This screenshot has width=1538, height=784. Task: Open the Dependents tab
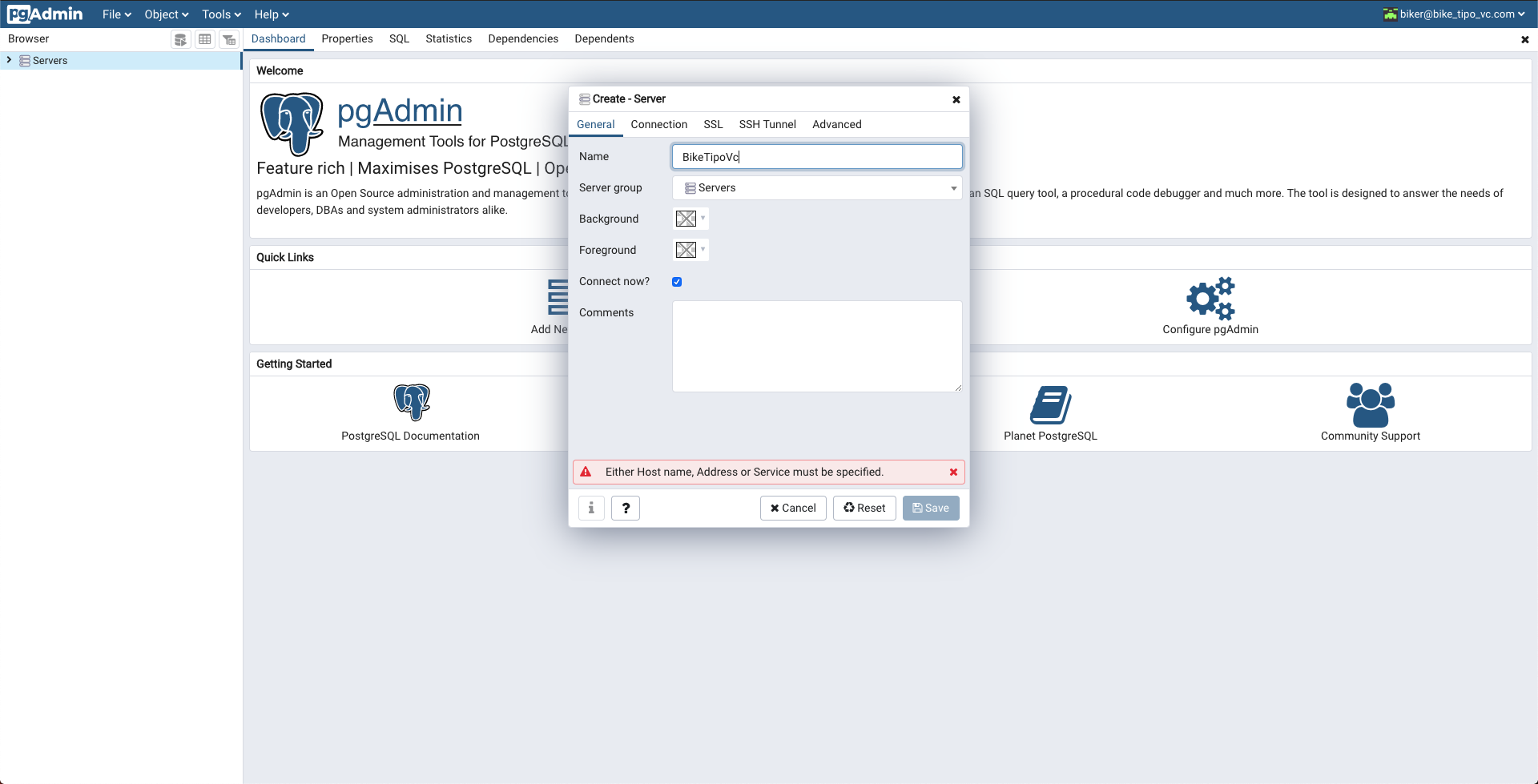point(604,38)
